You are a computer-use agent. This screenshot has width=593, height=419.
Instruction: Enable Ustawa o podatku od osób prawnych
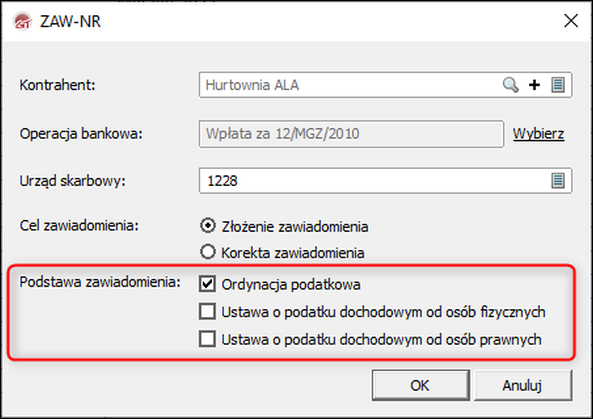pos(207,339)
